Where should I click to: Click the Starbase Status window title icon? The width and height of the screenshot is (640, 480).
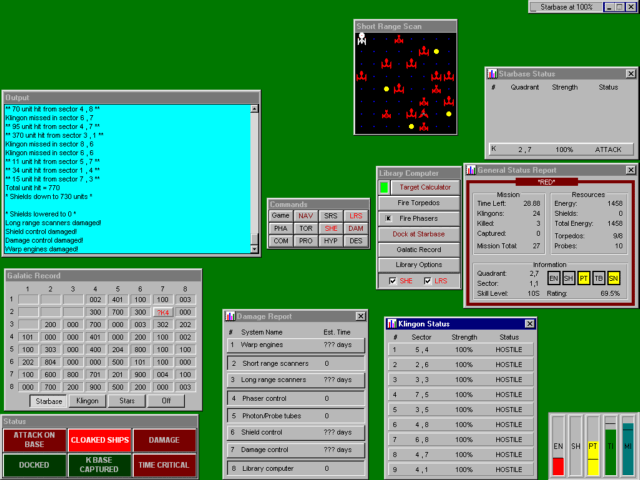coord(492,74)
